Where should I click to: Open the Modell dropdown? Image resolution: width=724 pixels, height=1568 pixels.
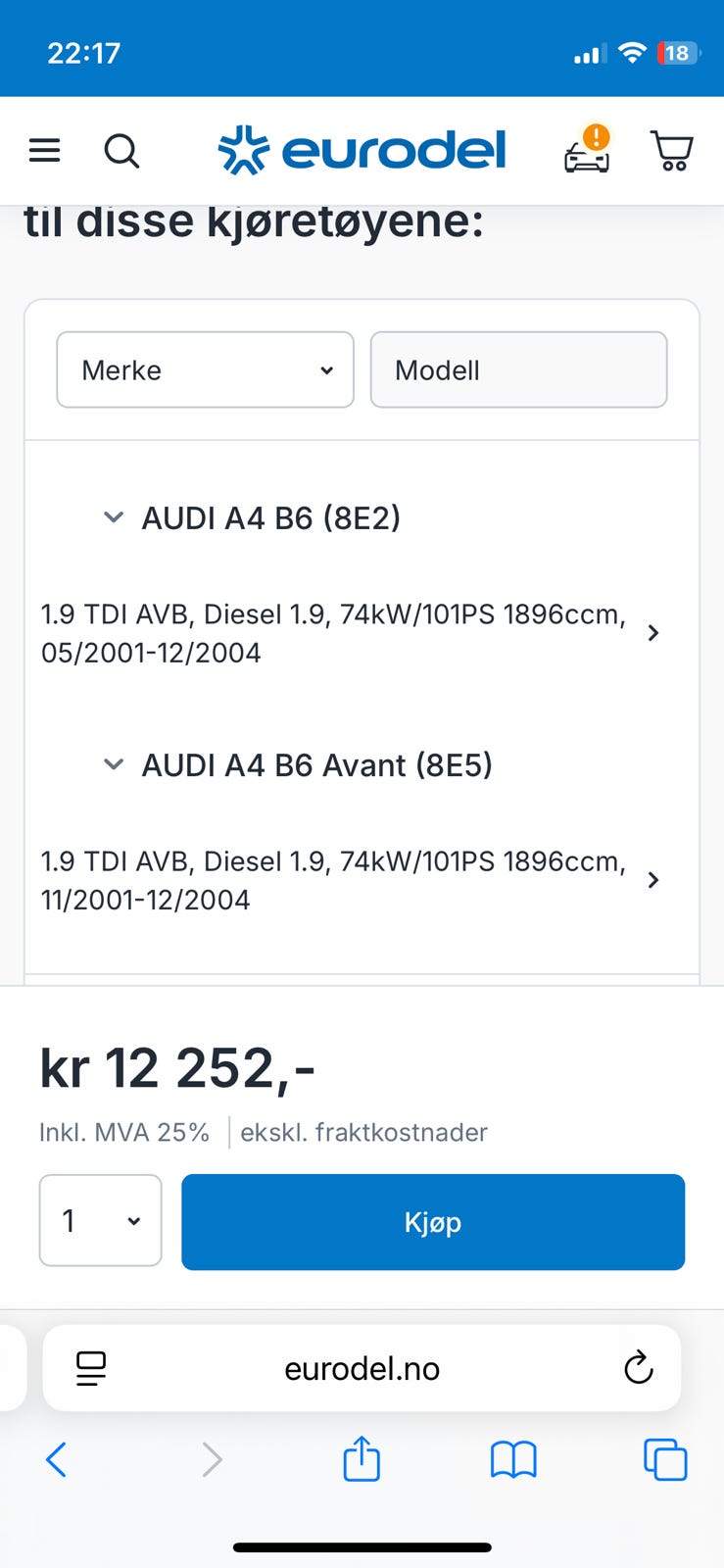tap(518, 369)
